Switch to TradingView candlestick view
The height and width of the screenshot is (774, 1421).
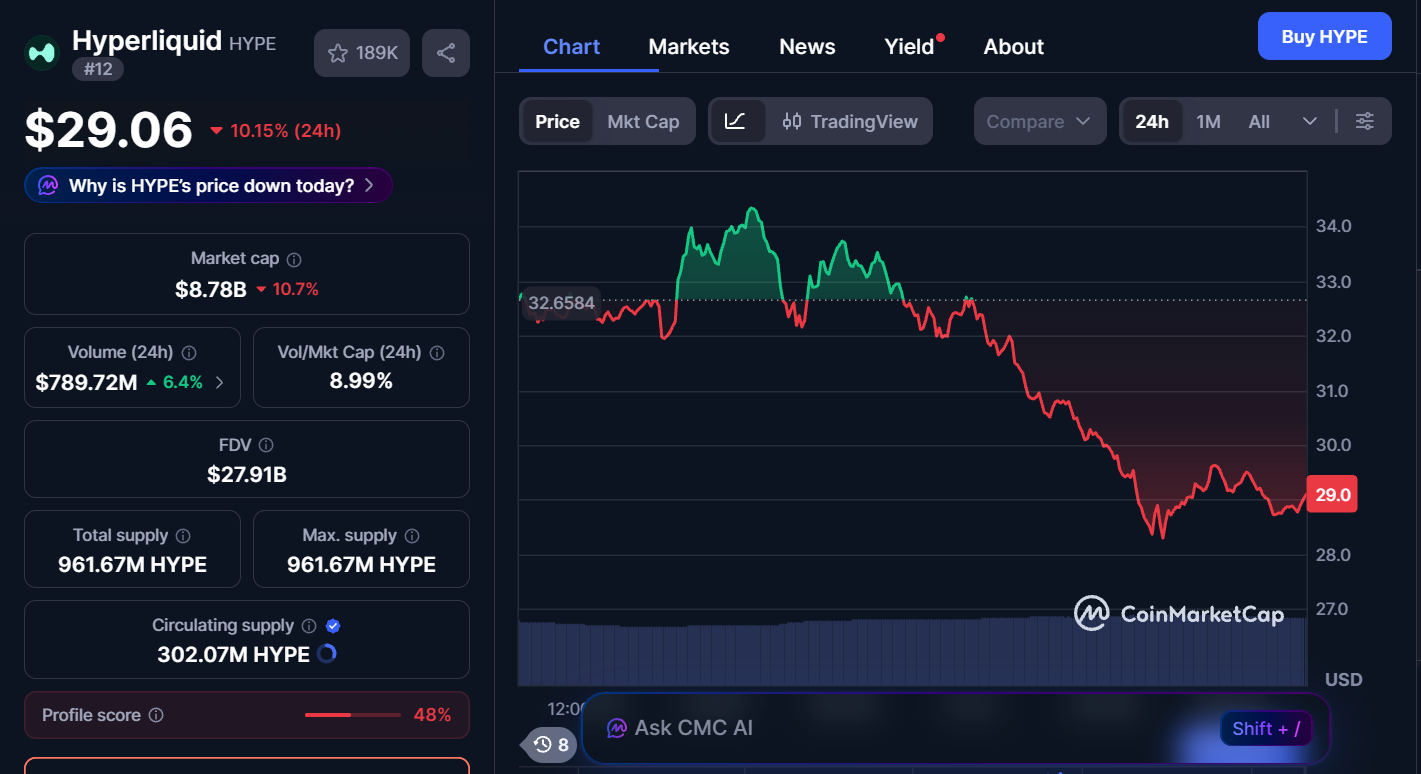tap(850, 121)
